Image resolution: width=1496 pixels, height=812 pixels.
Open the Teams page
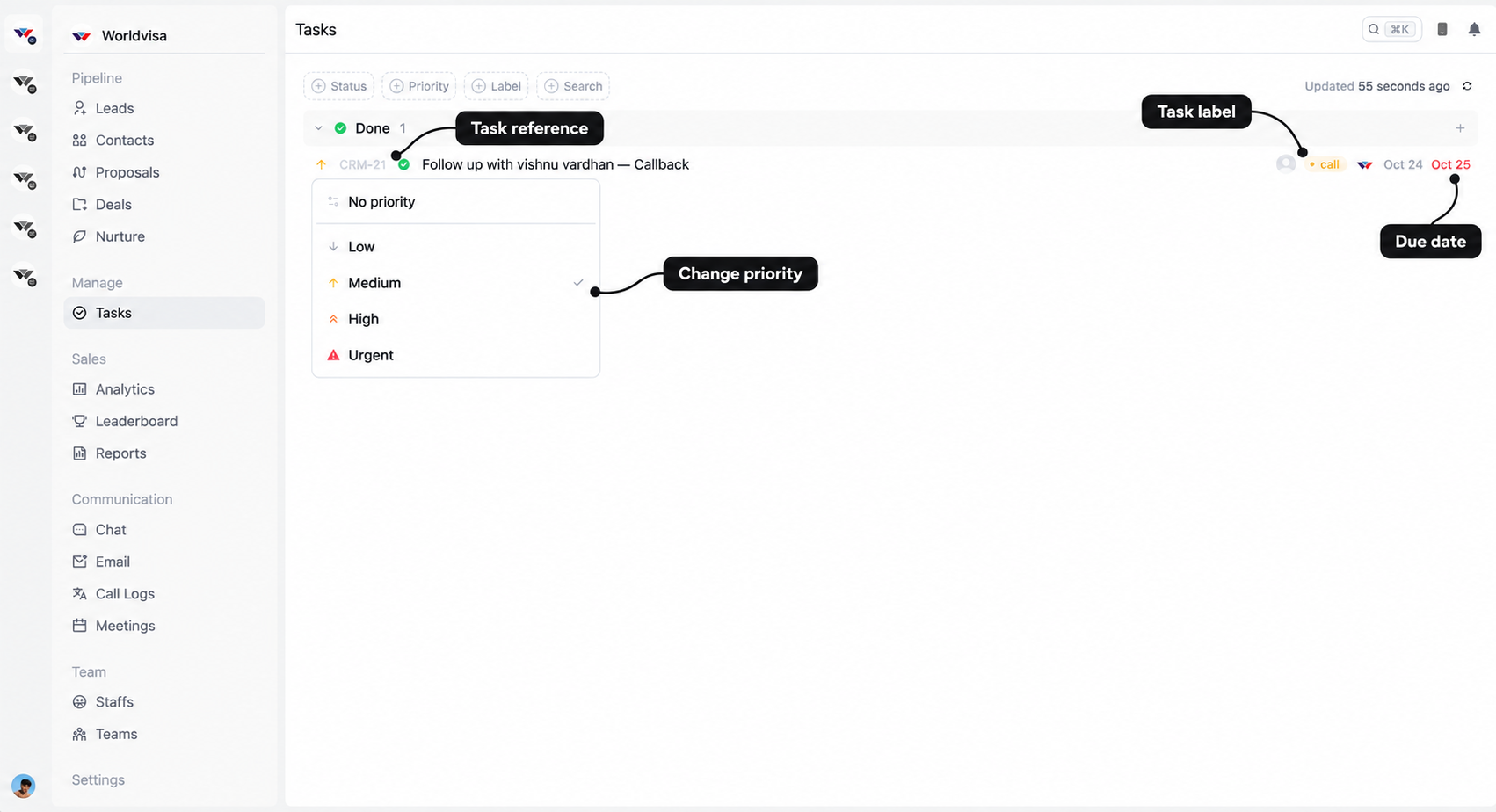point(164,734)
